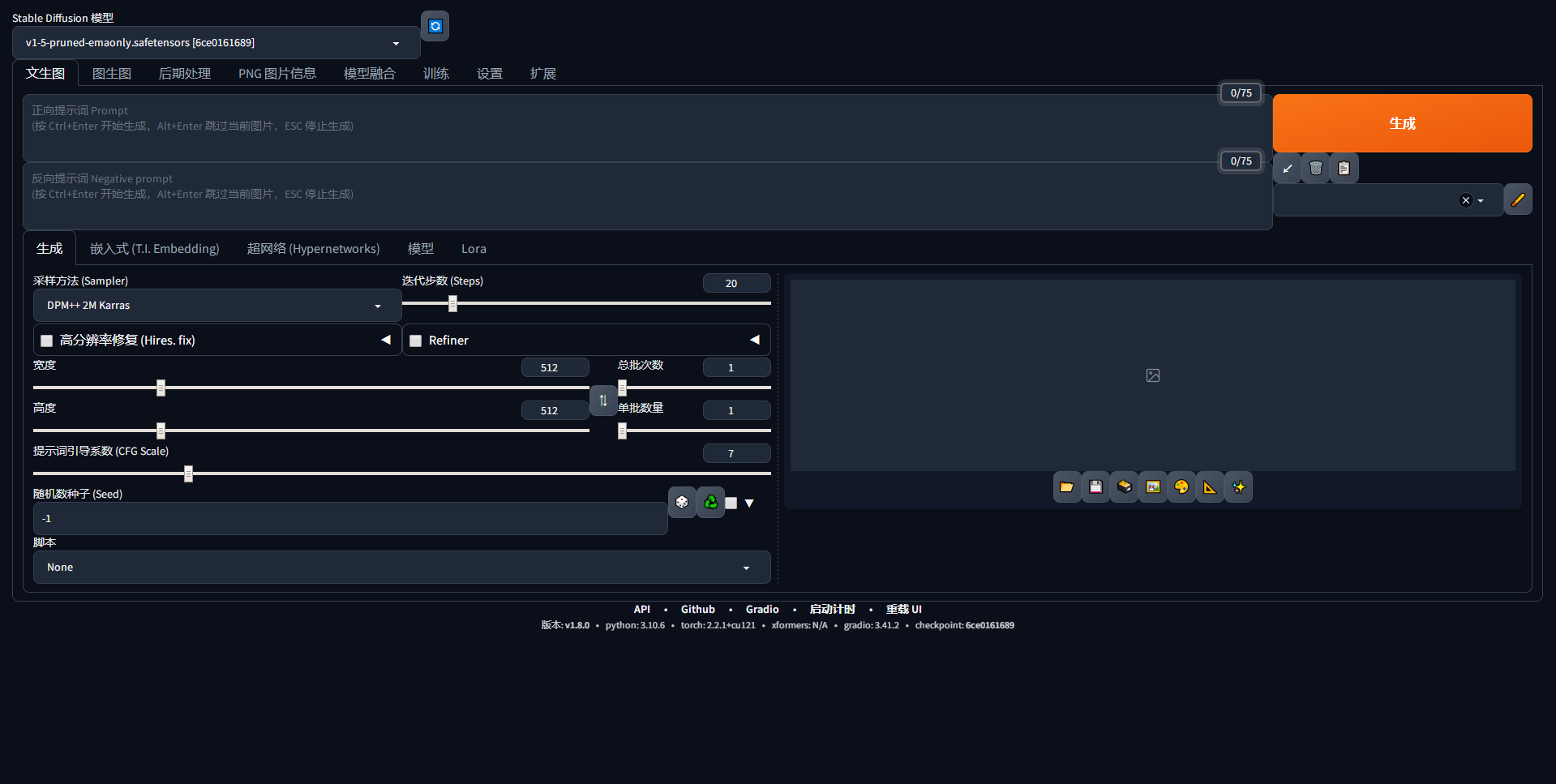Randomize the seed with the dice icon
Viewport: 1556px width, 784px height.
(x=682, y=503)
